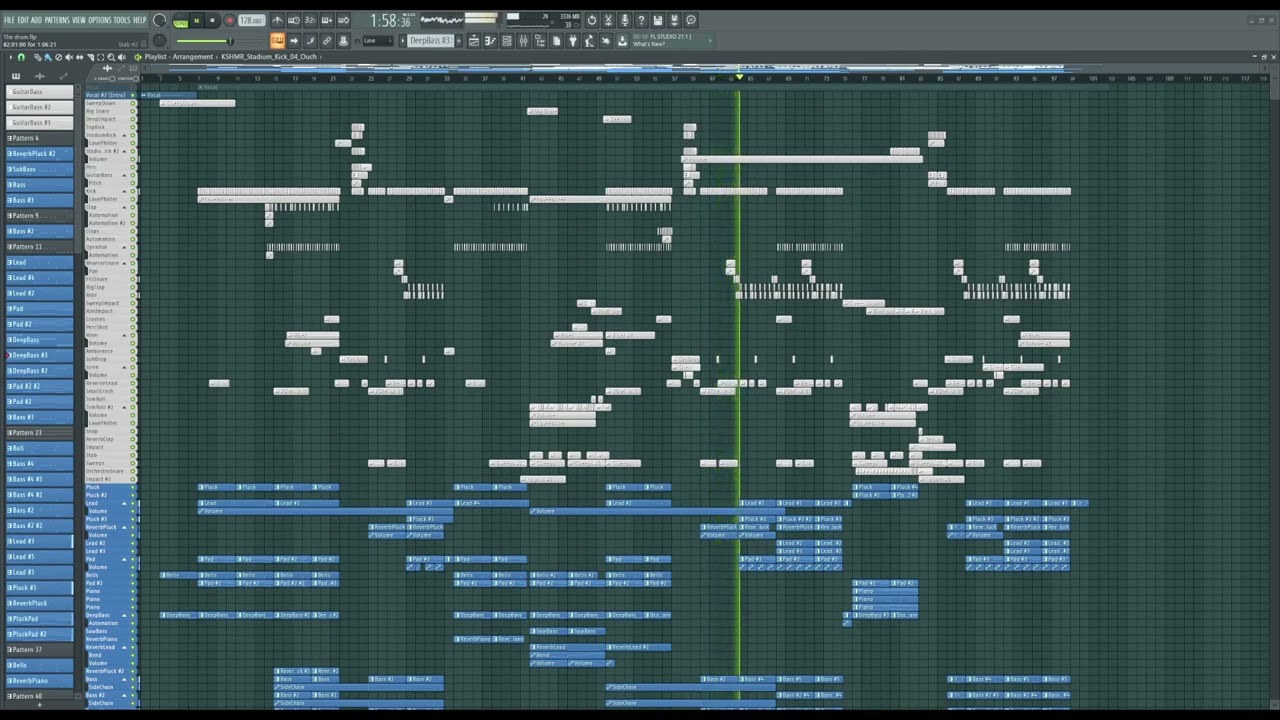Click the speech bubble chat icon
1280x720 pixels.
click(691, 20)
